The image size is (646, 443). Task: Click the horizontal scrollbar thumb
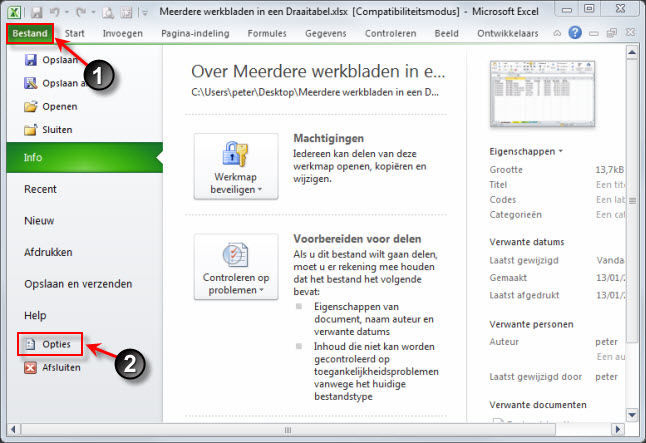pos(288,430)
